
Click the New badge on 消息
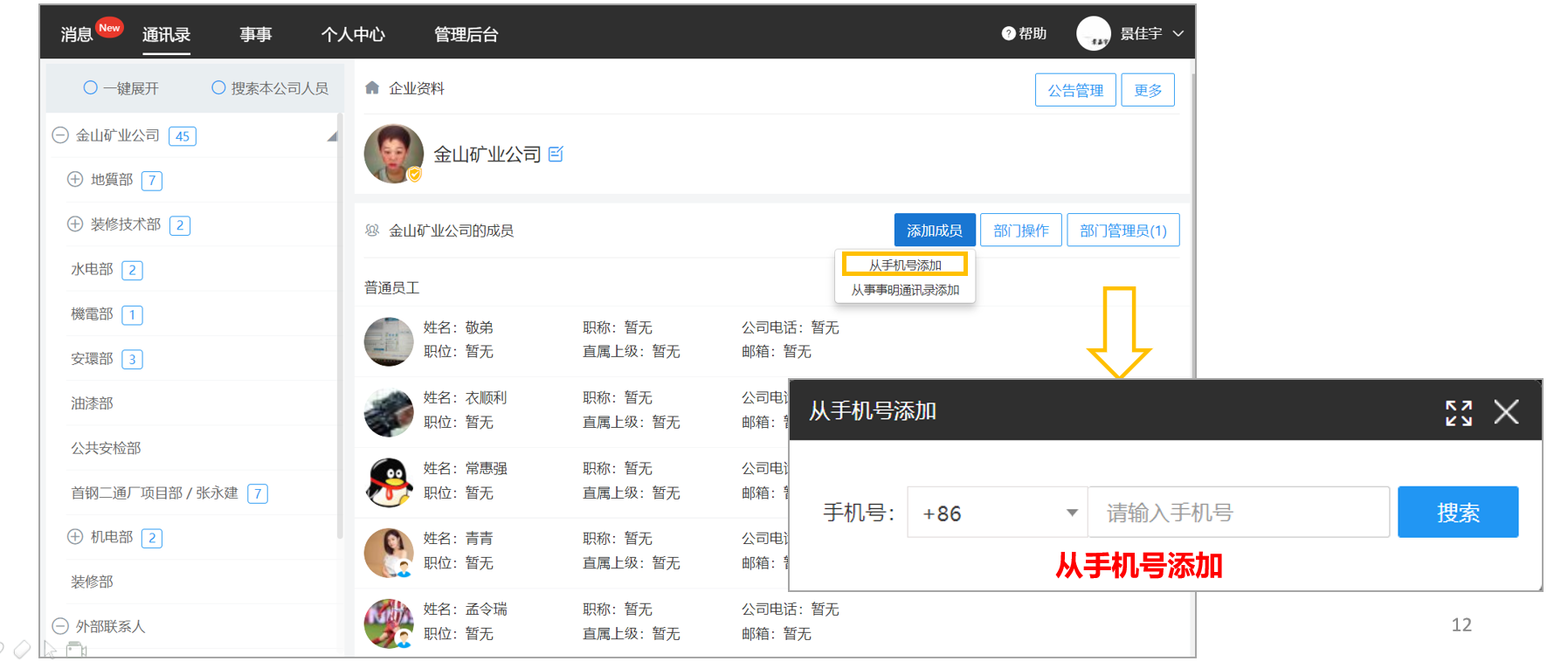109,28
